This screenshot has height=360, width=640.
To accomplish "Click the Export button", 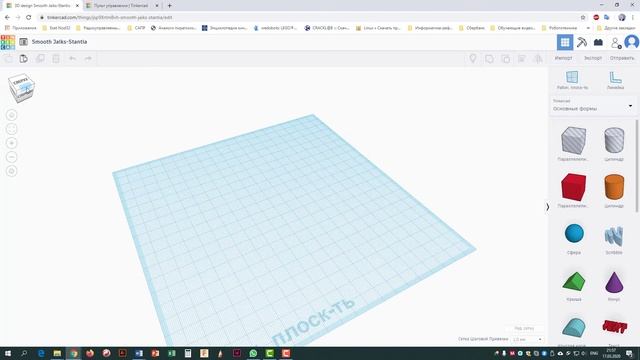I will tap(593, 58).
